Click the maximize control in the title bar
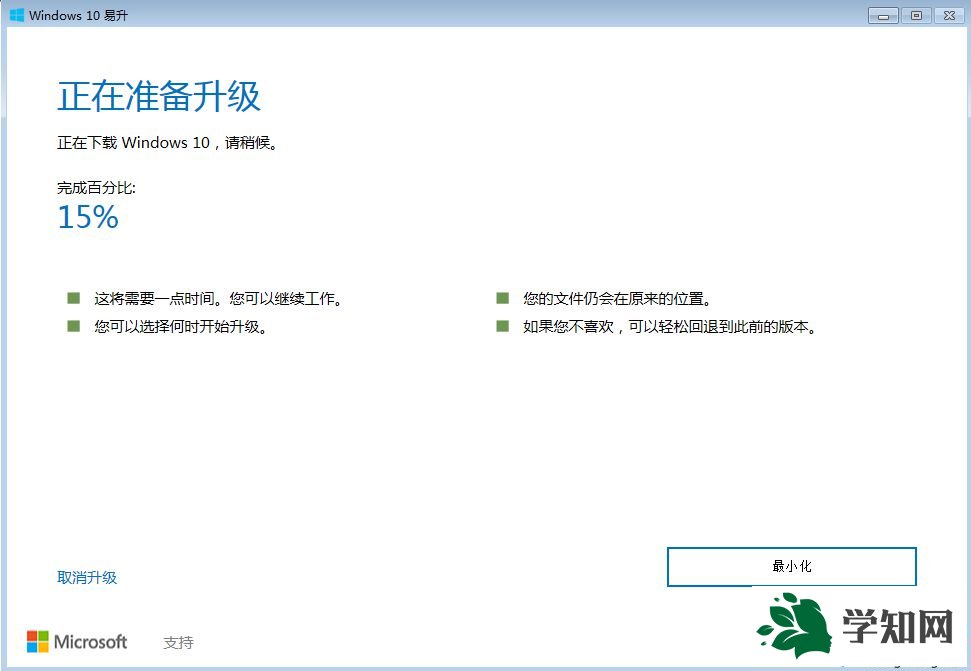 (915, 15)
